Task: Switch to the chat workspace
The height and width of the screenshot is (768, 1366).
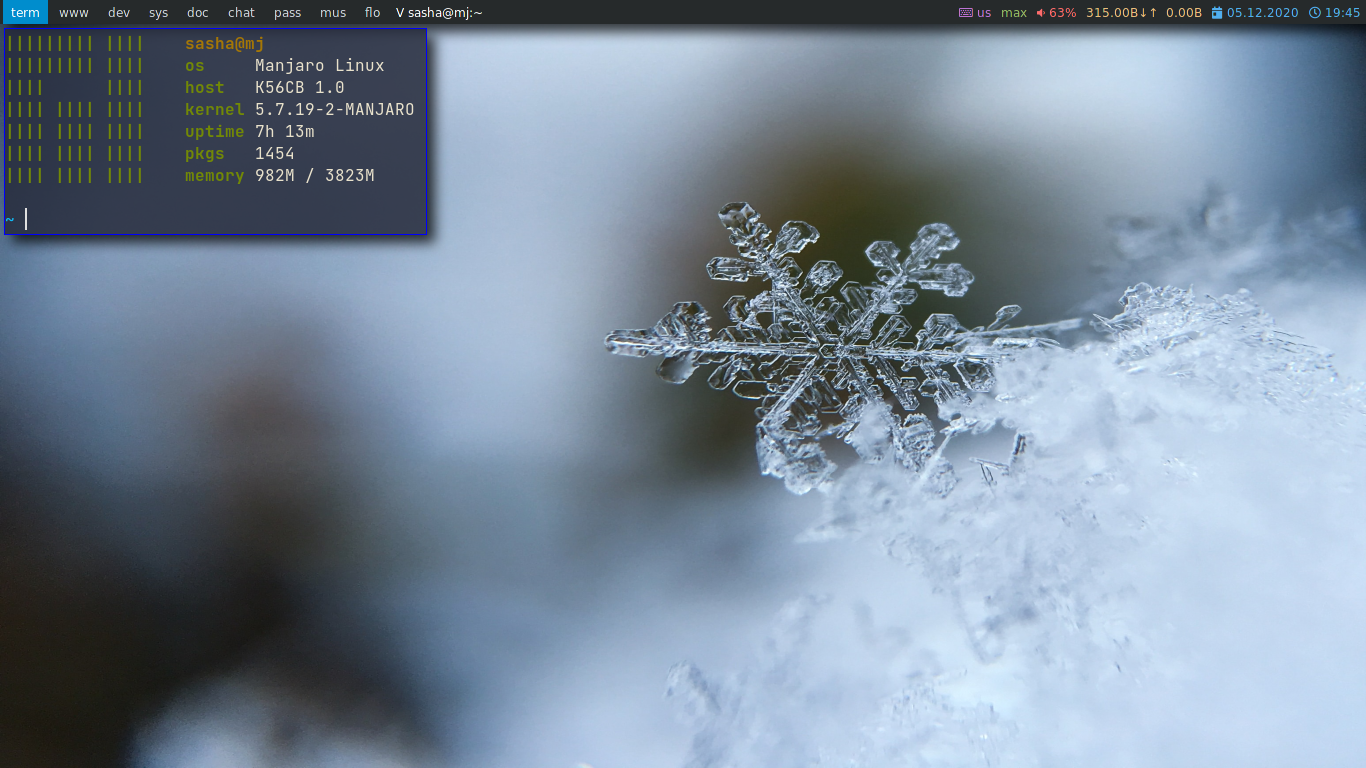Action: coord(241,12)
